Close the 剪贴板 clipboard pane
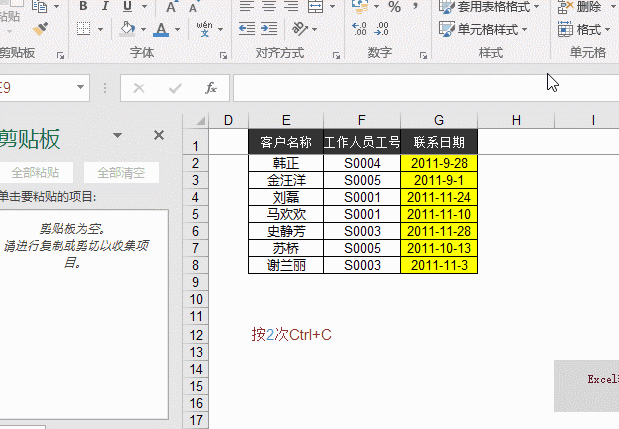Image resolution: width=619 pixels, height=429 pixels. tap(159, 135)
